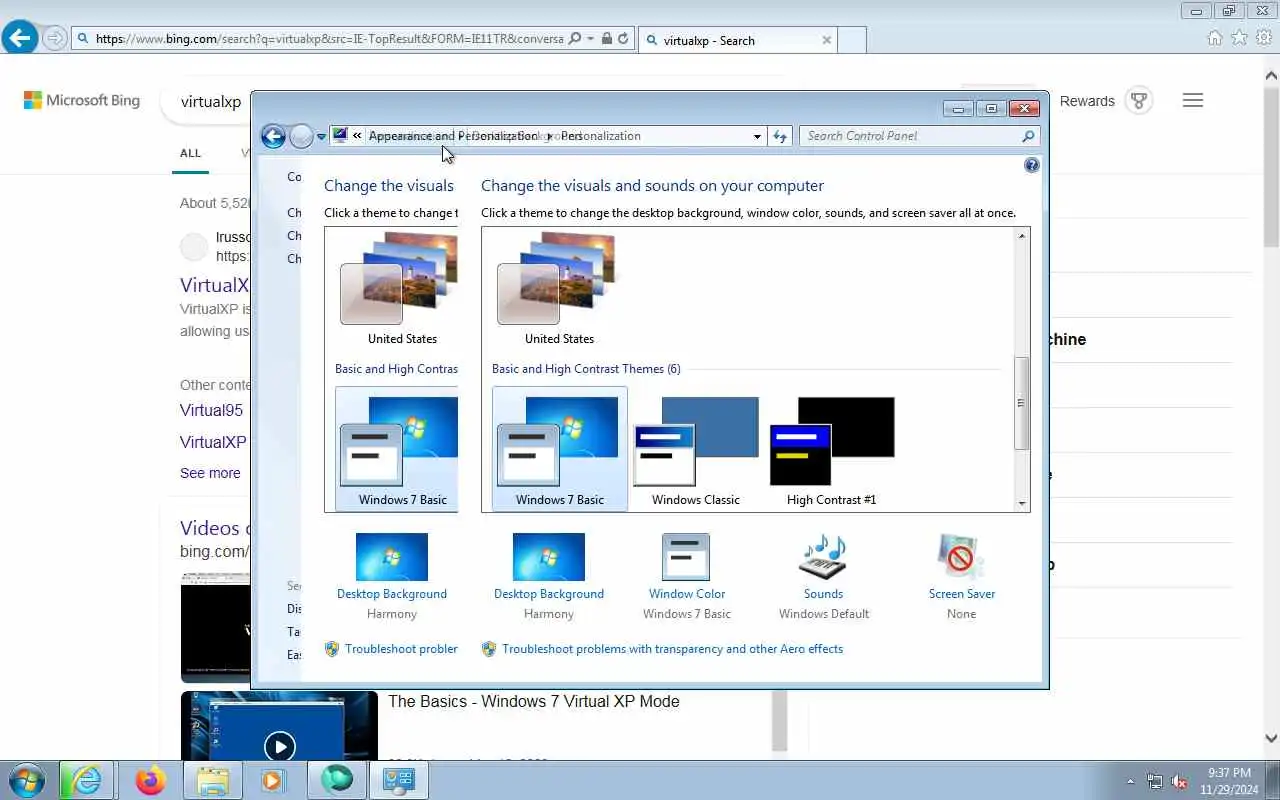
Task: Open Control Panel help with the question mark
Action: (x=1032, y=165)
